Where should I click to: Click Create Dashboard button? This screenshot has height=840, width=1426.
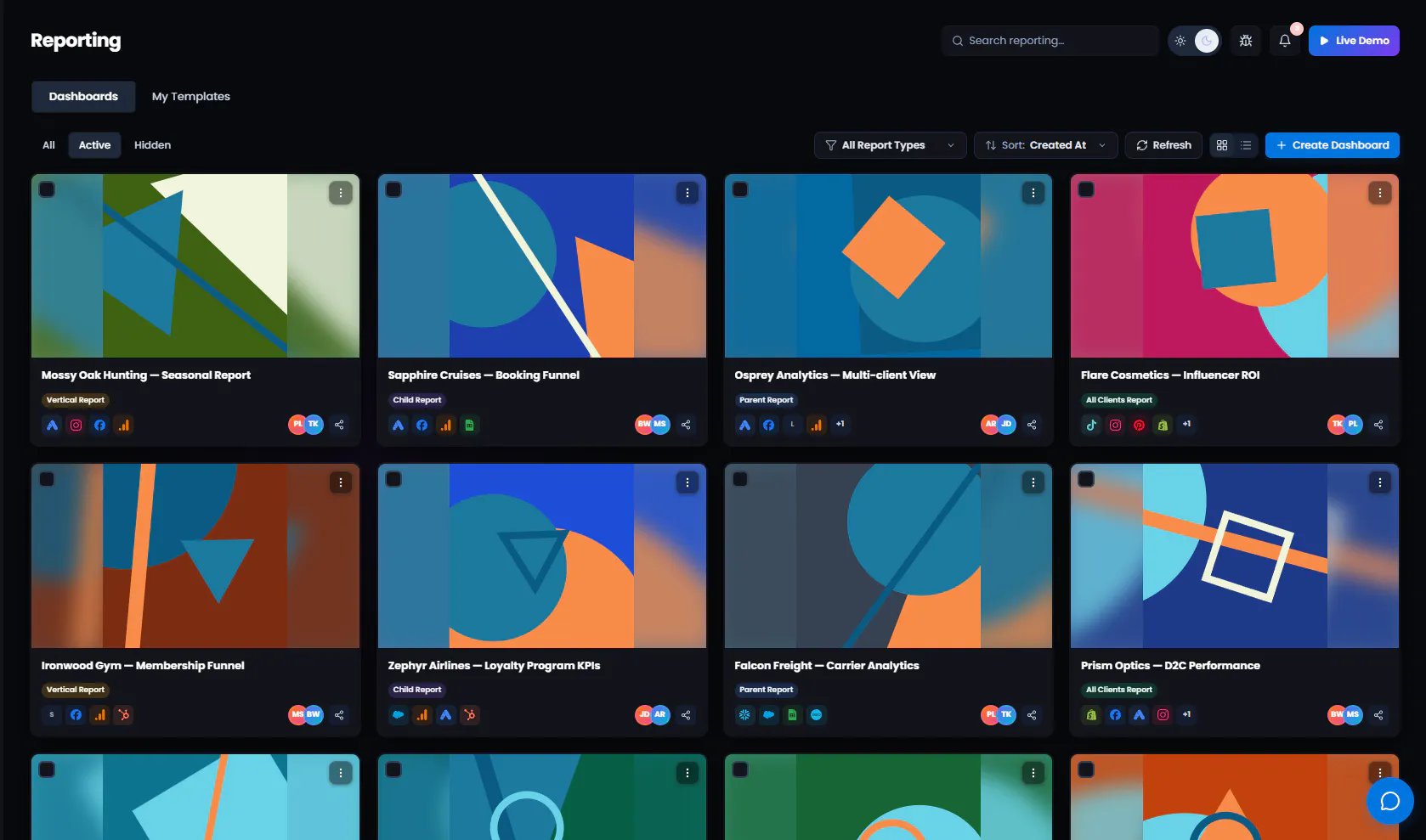(1332, 145)
